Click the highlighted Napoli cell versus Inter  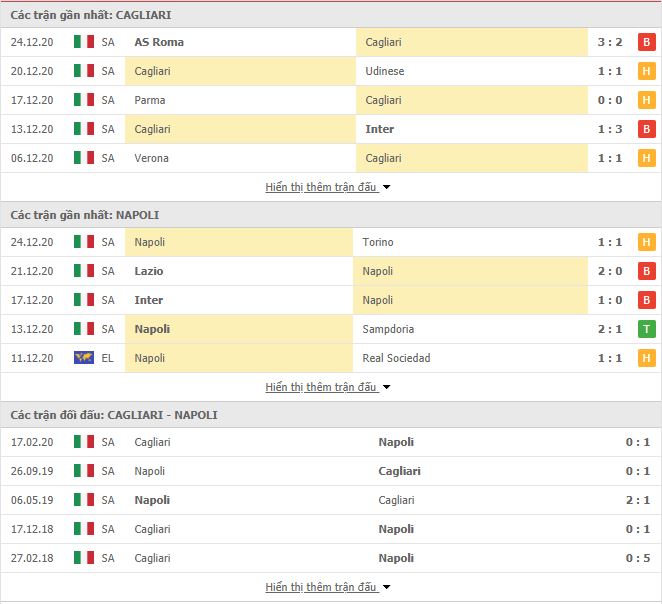pyautogui.click(x=470, y=300)
